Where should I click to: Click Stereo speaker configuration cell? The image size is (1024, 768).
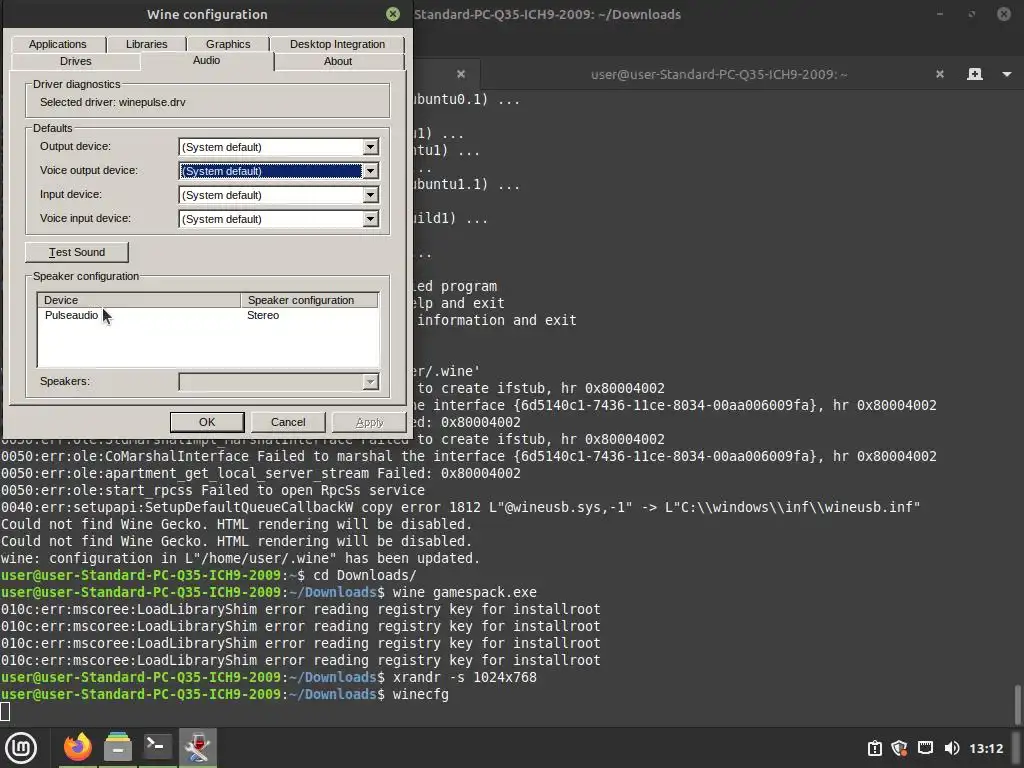click(x=263, y=315)
